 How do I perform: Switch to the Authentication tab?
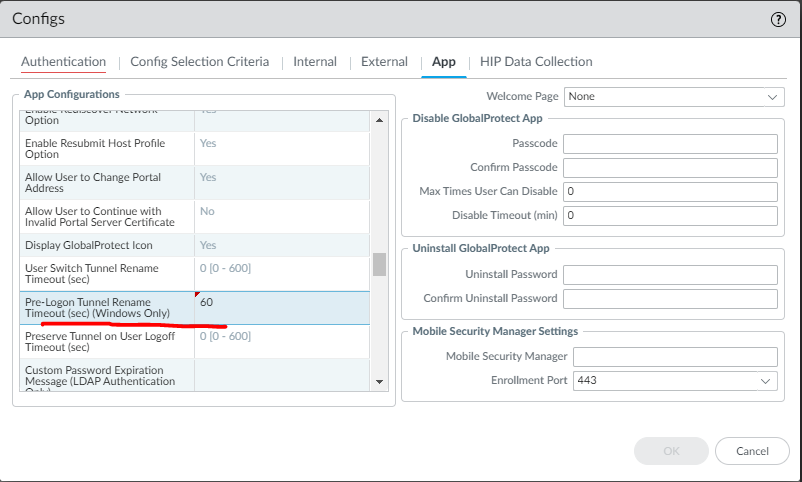[x=63, y=62]
